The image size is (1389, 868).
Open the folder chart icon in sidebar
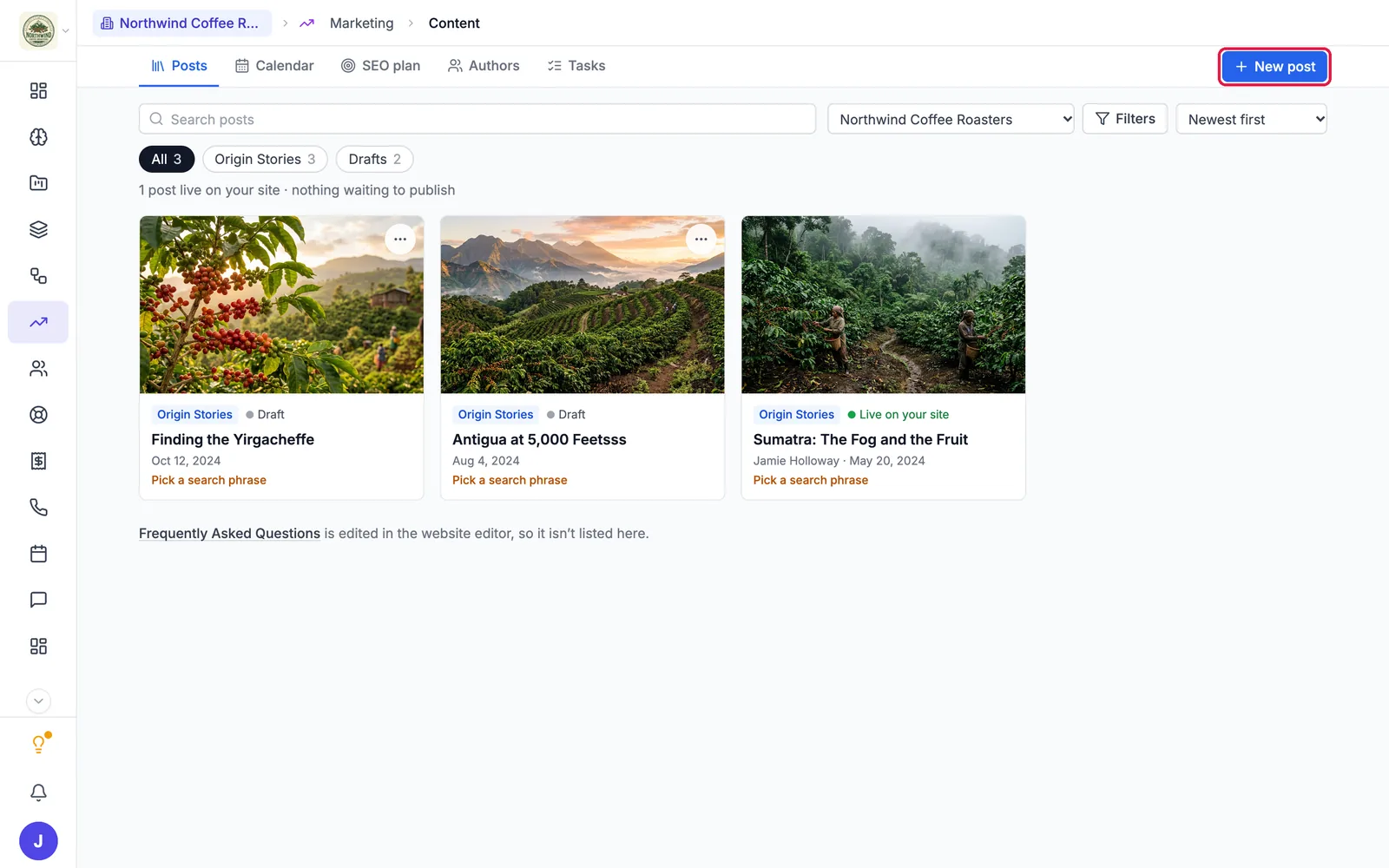(x=38, y=183)
